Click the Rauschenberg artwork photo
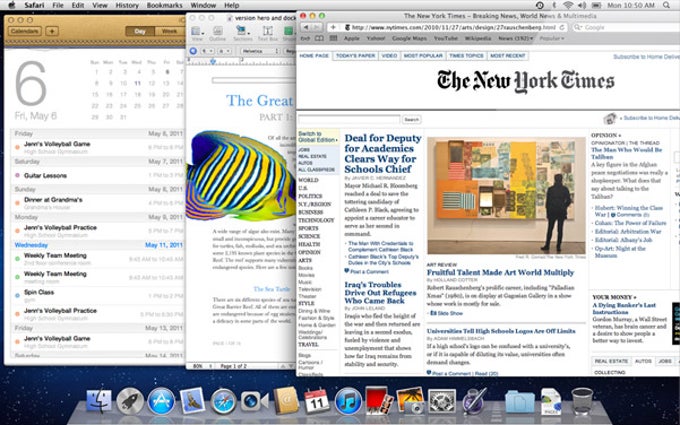This screenshot has width=680, height=425. pos(506,196)
